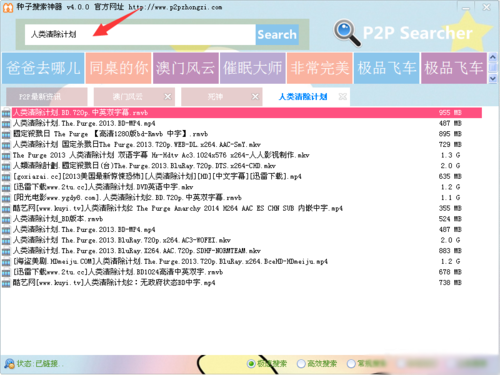Select result 国定杀戮日 The Purge 高清1280版
This screenshot has width=500, height=375.
(x=247, y=134)
